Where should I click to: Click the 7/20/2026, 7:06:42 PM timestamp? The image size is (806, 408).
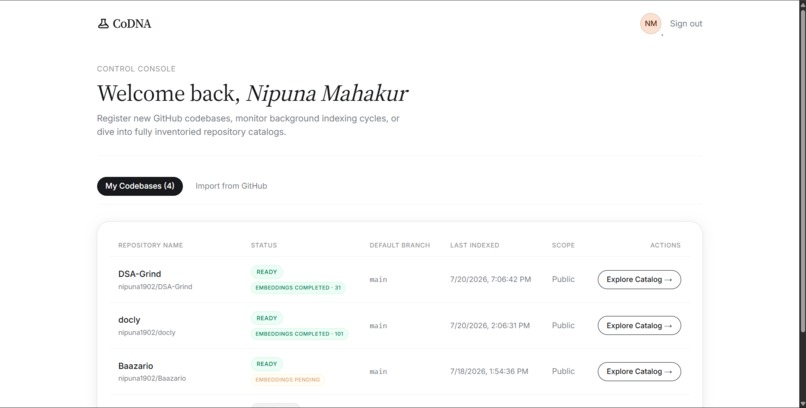tap(490, 280)
